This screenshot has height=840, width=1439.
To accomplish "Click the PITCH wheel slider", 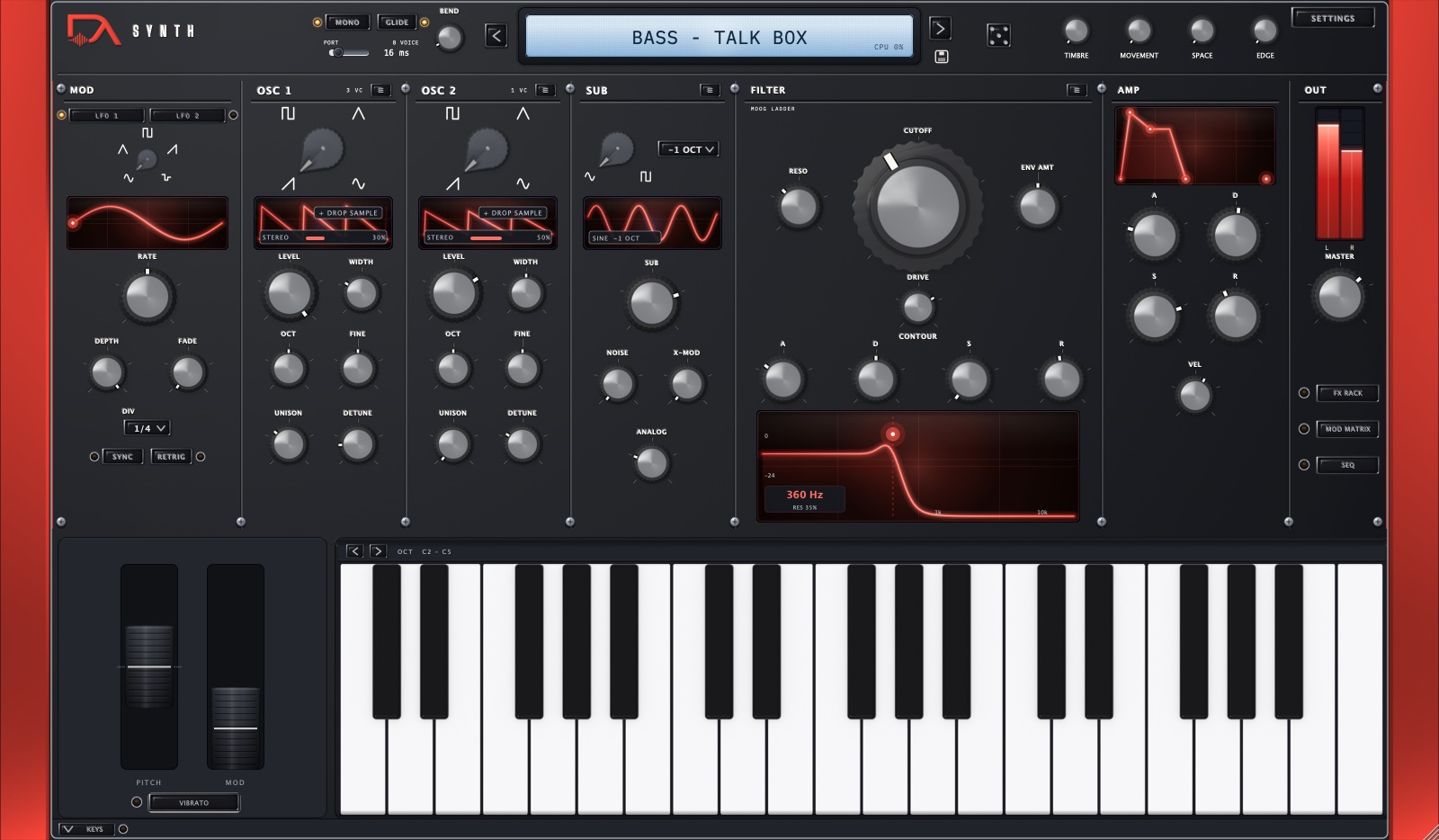I will point(149,666).
